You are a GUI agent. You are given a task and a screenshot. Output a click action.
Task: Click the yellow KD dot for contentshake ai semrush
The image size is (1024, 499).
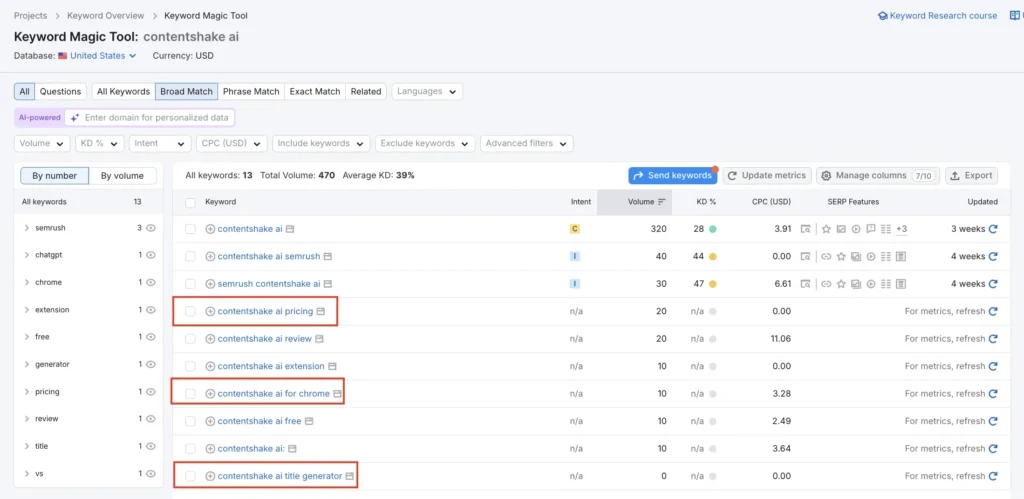pyautogui.click(x=712, y=257)
